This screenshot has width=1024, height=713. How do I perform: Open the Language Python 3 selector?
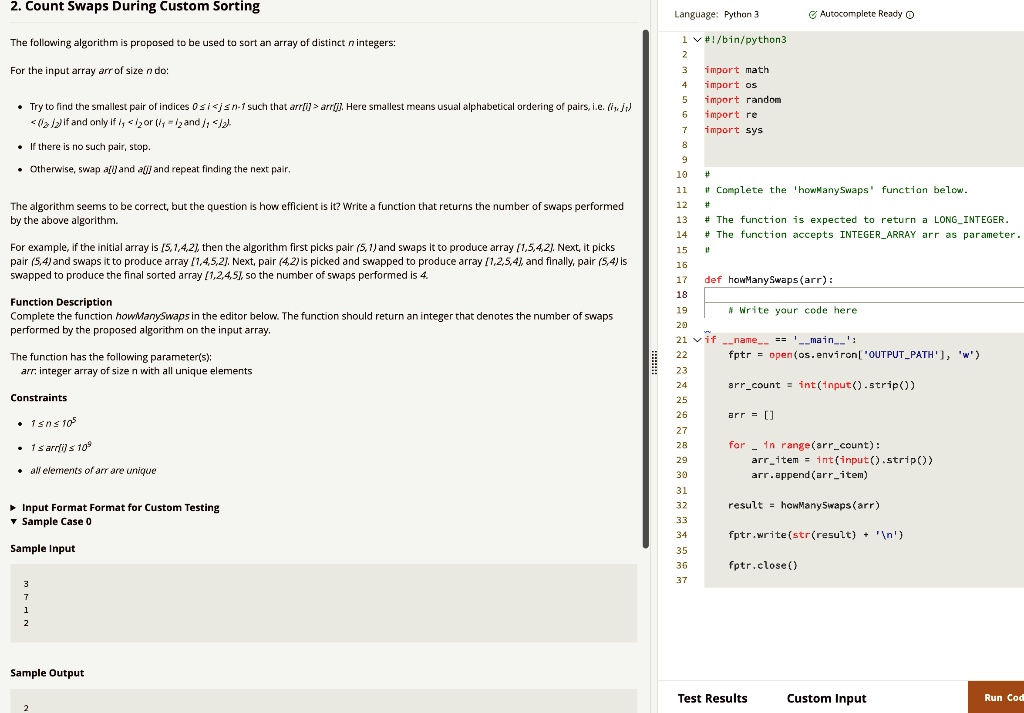717,14
